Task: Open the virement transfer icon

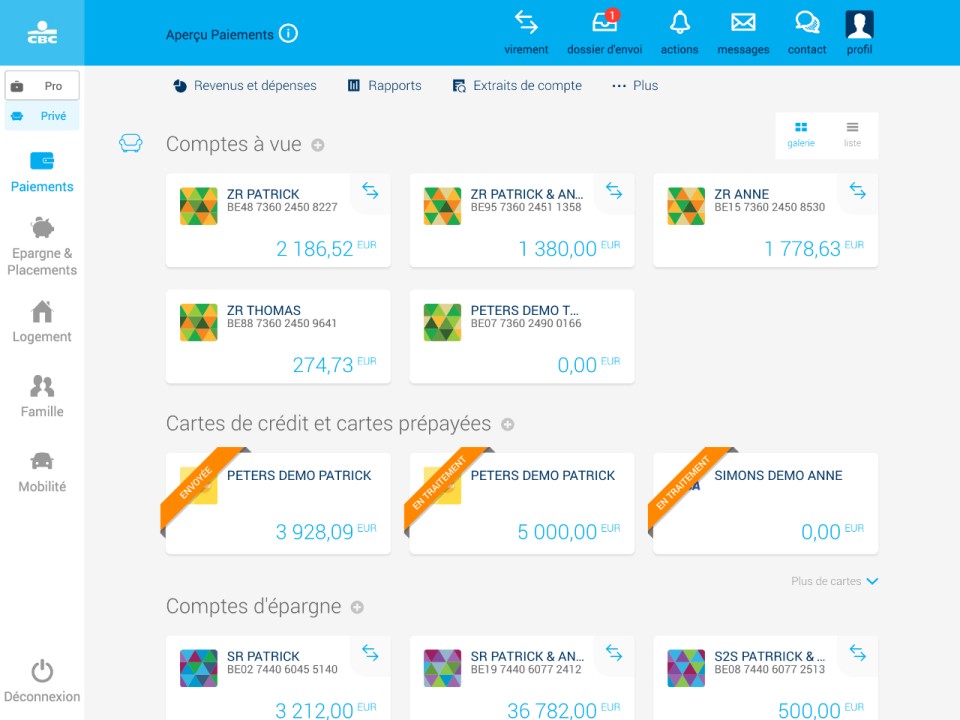Action: tap(526, 24)
